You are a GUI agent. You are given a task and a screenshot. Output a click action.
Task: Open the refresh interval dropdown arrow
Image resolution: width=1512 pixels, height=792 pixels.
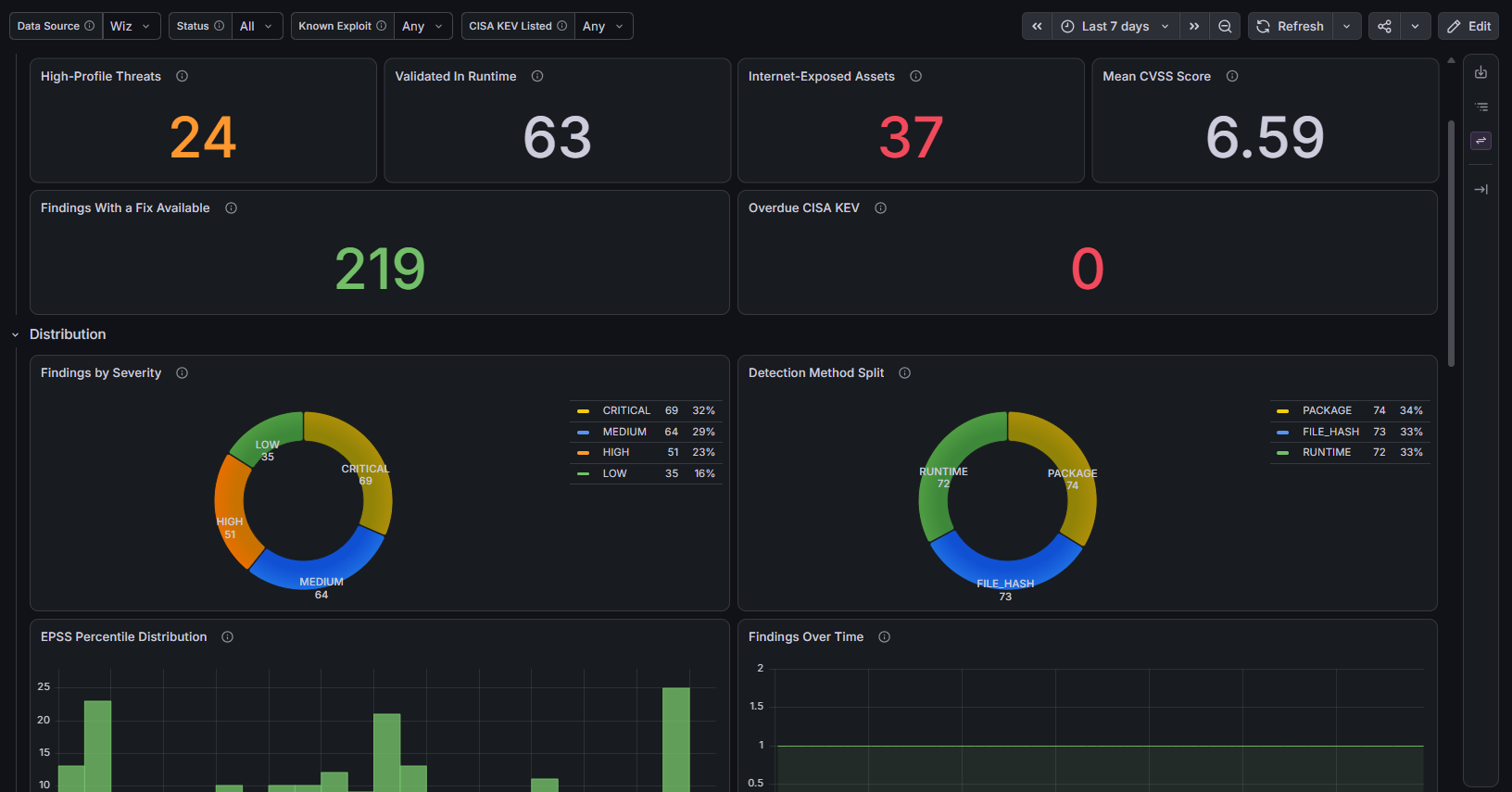1347,26
